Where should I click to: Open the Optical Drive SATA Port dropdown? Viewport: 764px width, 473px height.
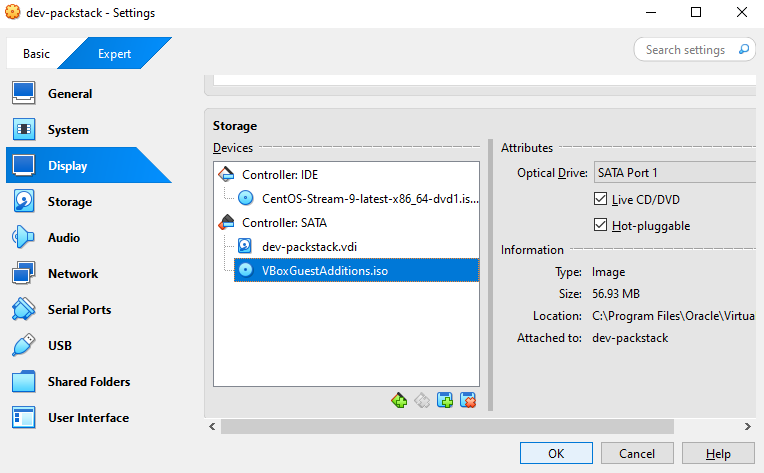(675, 173)
